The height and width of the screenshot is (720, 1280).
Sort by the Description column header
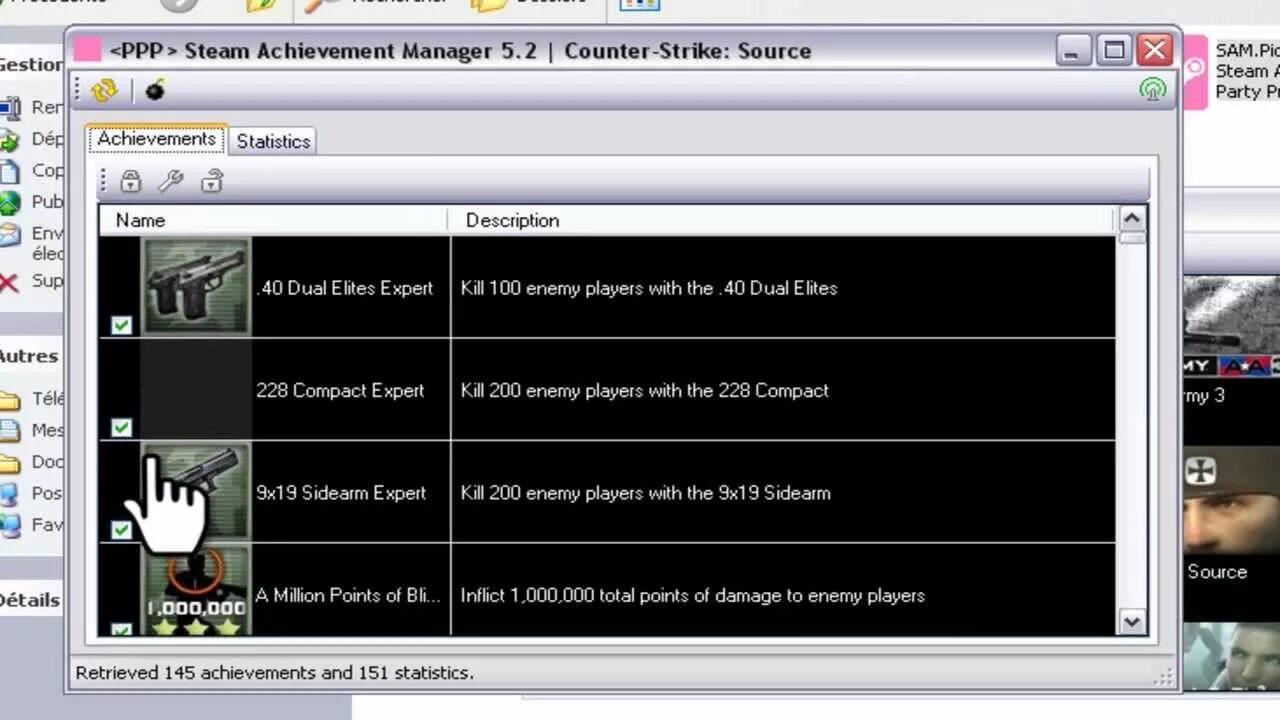pos(780,220)
